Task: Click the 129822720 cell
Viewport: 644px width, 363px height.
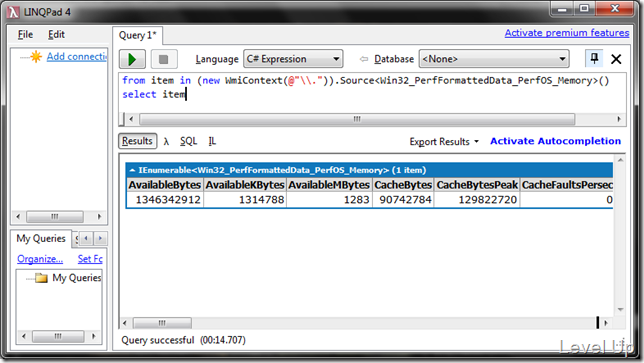Action: pyautogui.click(x=477, y=200)
